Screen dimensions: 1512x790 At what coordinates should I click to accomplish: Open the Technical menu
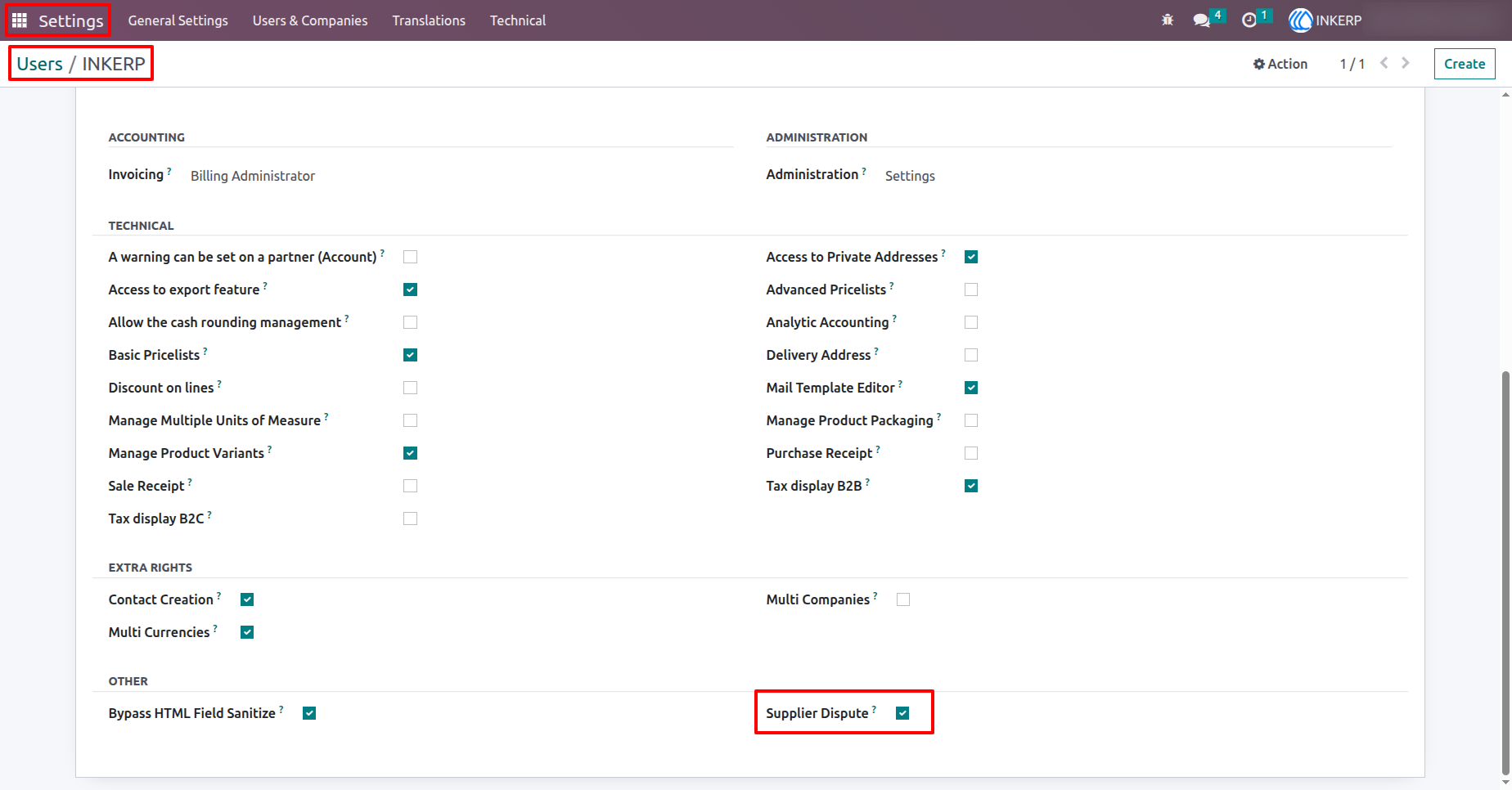pyautogui.click(x=518, y=20)
